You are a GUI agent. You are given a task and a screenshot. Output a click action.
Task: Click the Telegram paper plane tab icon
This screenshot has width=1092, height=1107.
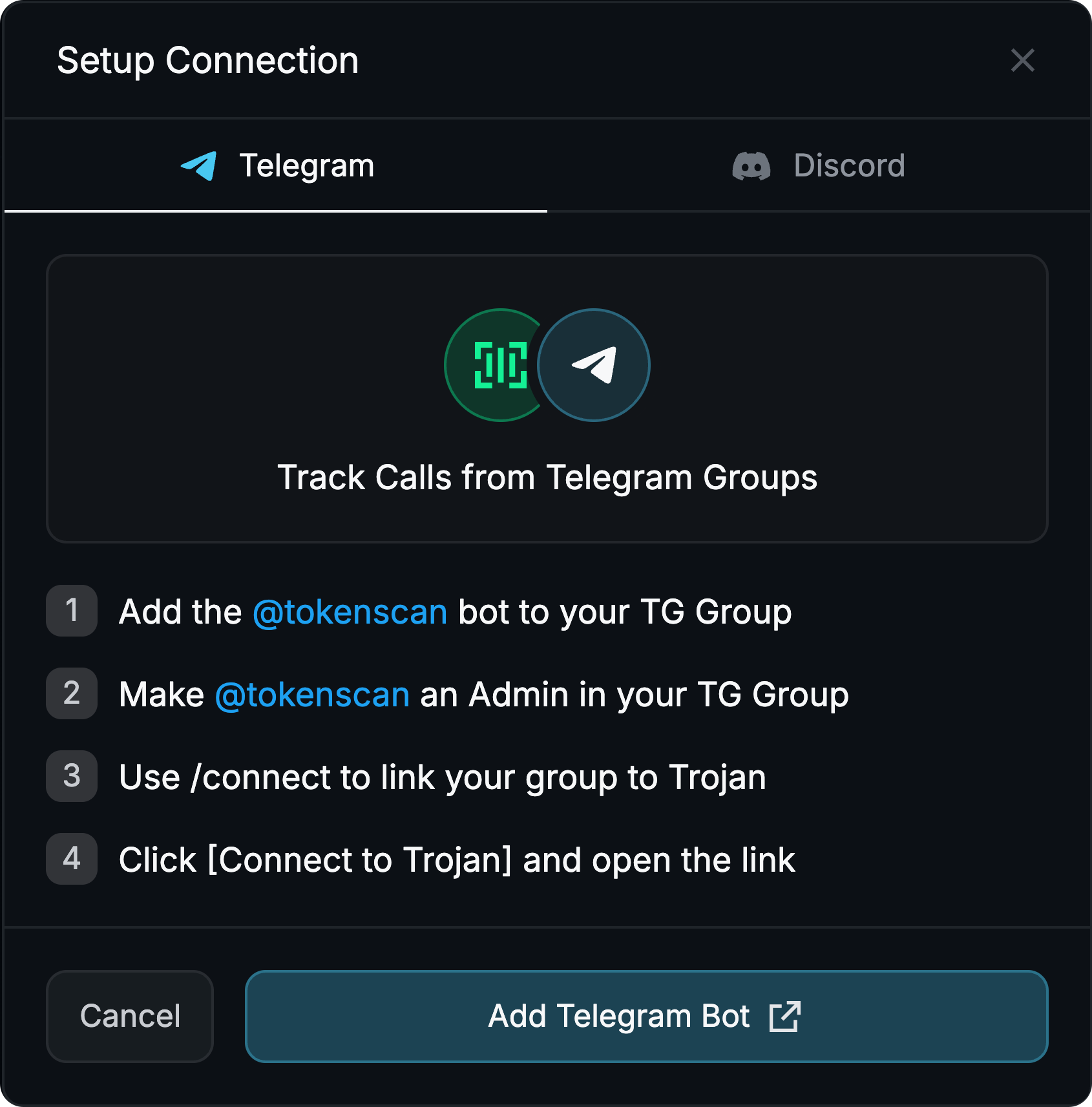click(199, 165)
